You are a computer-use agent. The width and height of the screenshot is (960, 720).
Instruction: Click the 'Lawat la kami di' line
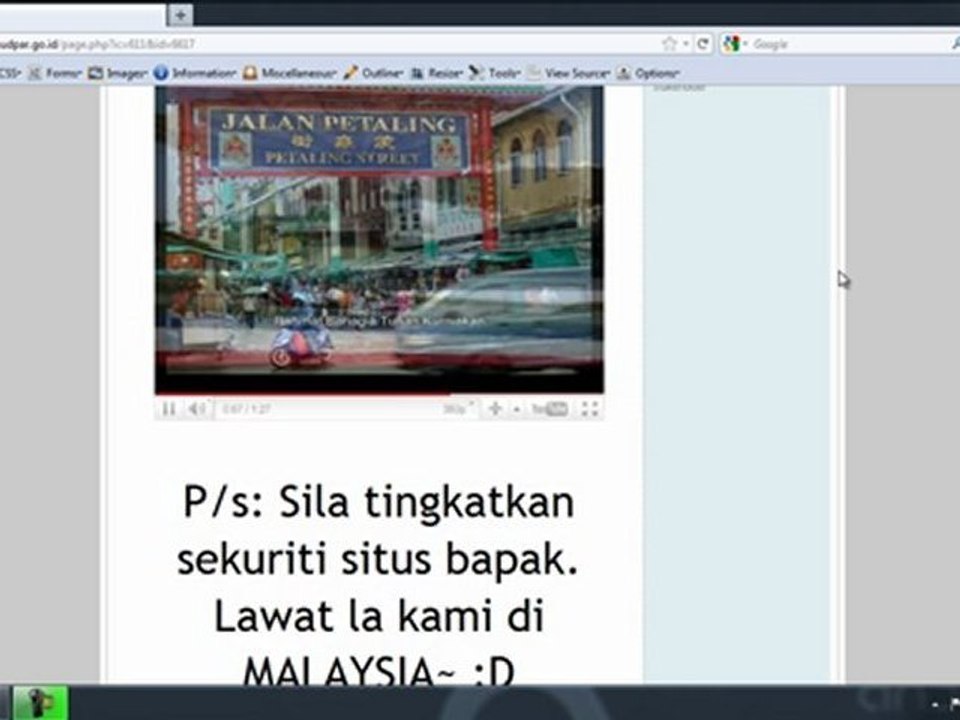[x=379, y=616]
